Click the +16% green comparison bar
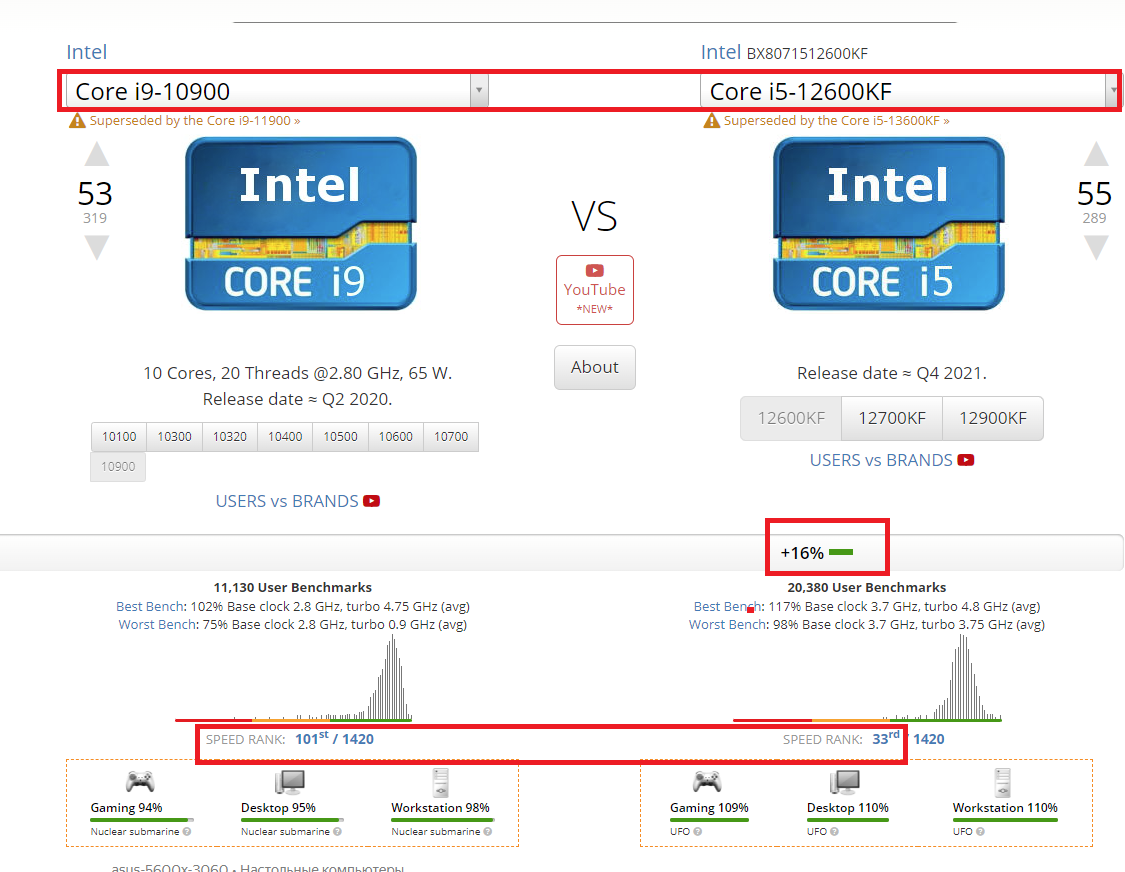 [841, 553]
